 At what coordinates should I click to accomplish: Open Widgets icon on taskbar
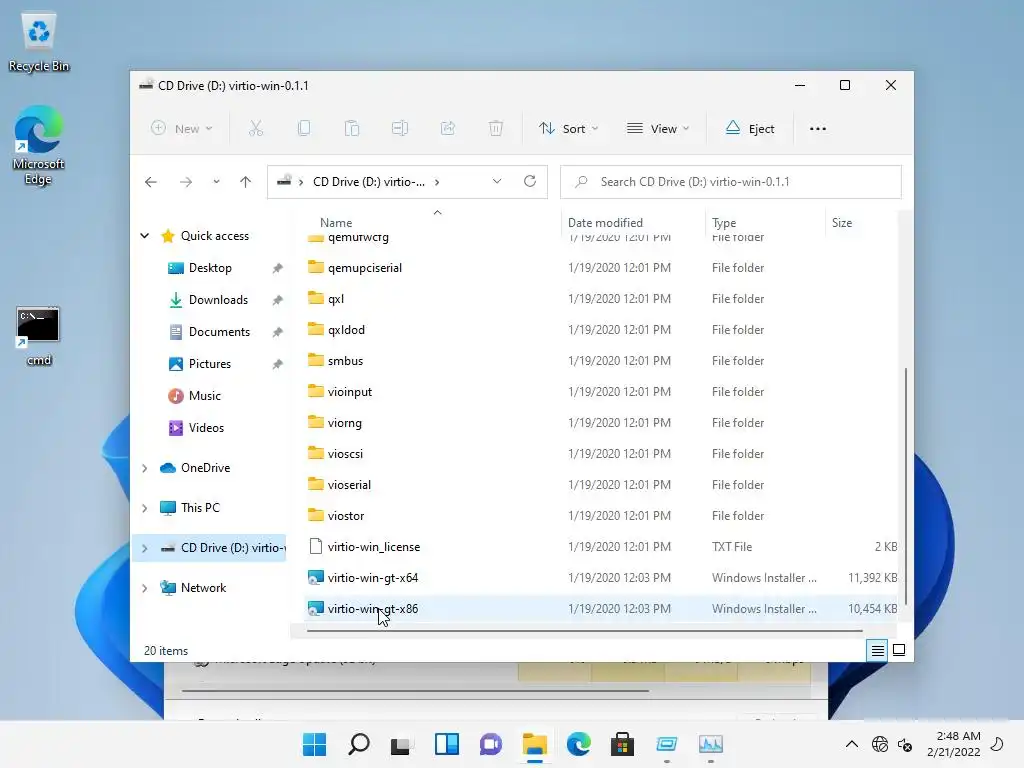[x=447, y=744]
